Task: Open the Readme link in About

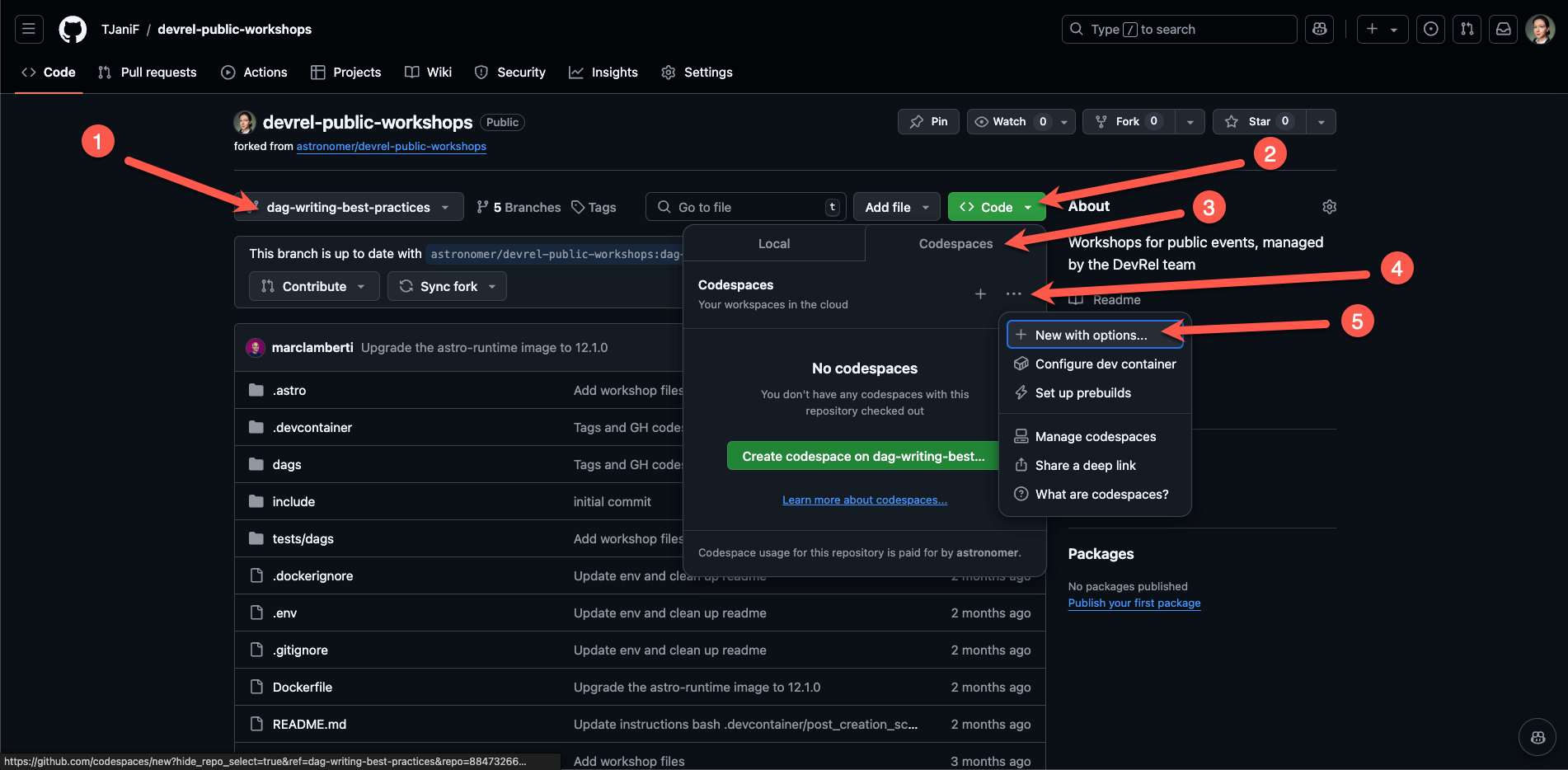Action: tap(1105, 300)
